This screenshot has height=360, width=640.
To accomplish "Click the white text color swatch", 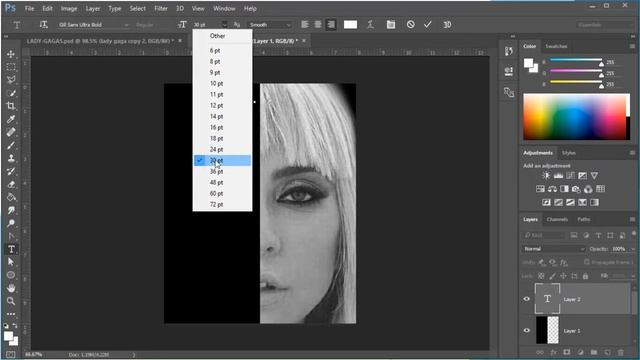I will (x=350, y=24).
